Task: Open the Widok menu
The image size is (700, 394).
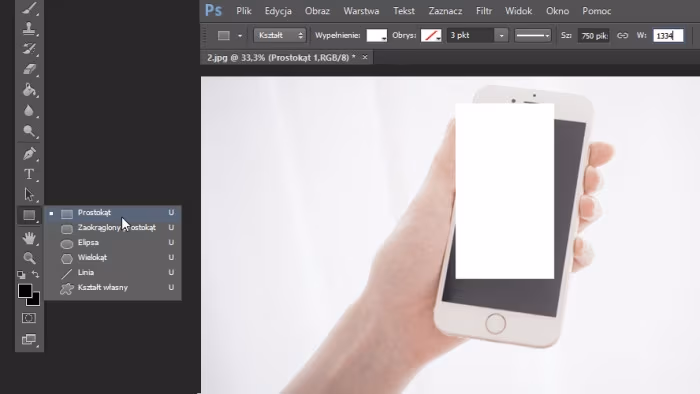Action: pos(518,11)
